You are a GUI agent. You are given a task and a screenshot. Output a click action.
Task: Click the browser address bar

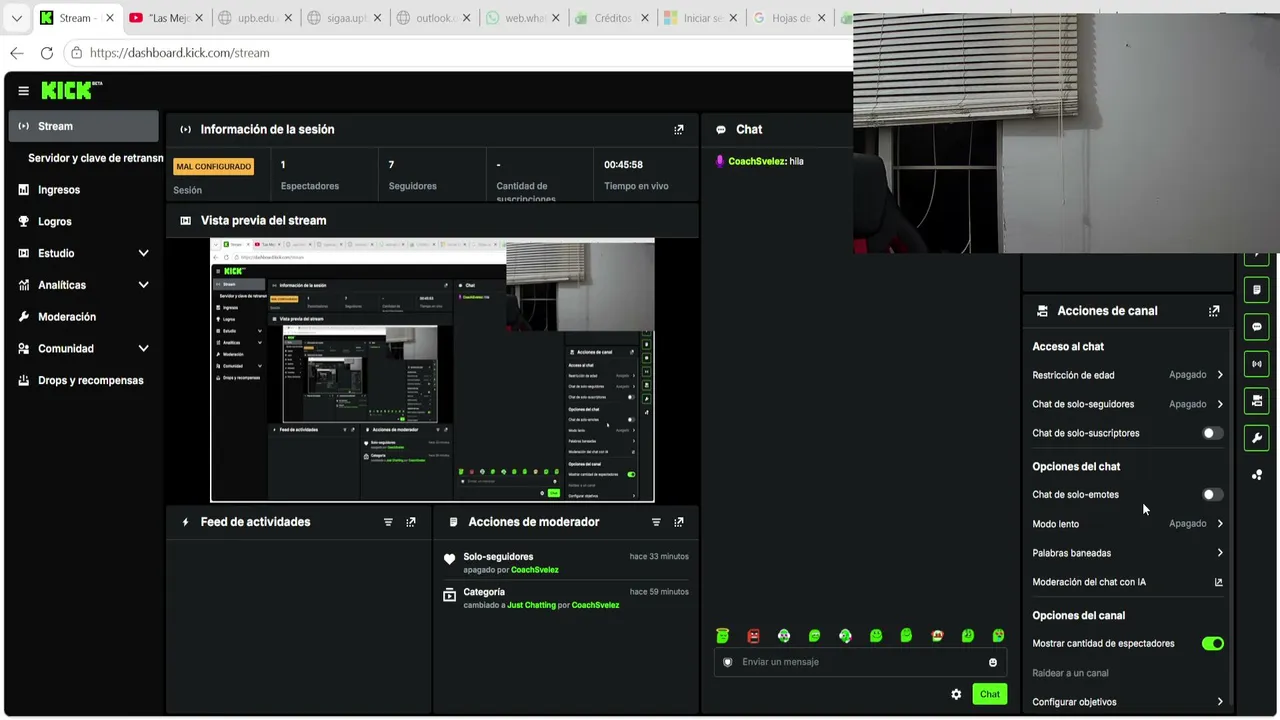point(458,53)
